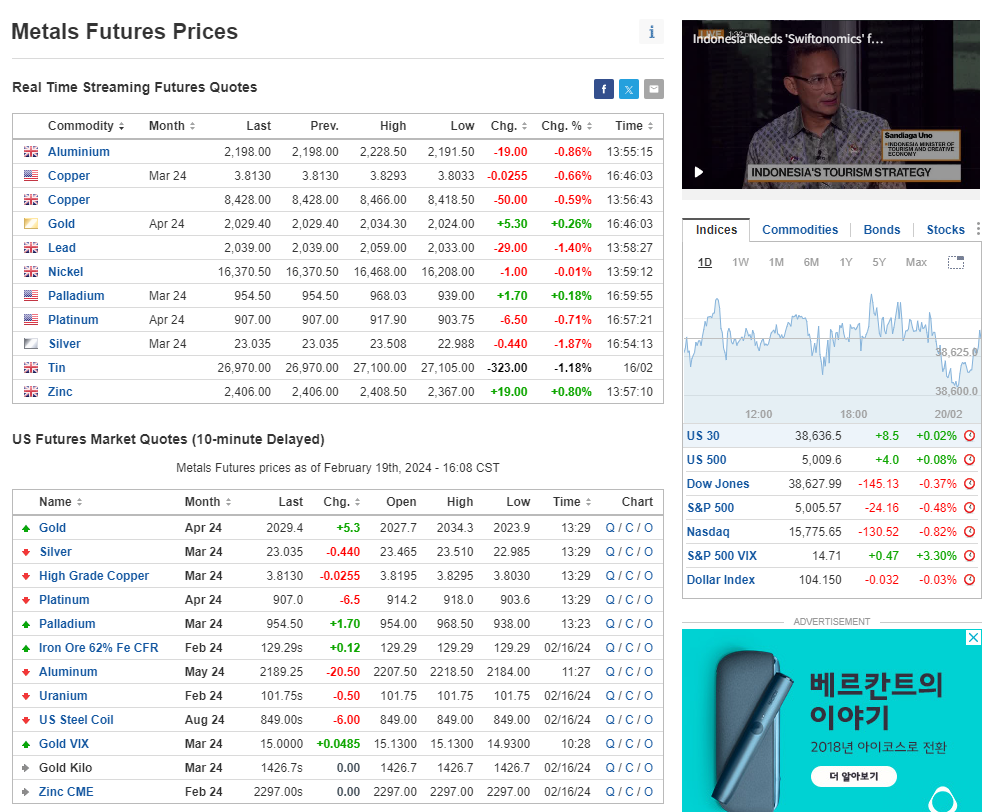Image resolution: width=995 pixels, height=812 pixels.
Task: Switch to the Commodities tab
Action: click(800, 230)
